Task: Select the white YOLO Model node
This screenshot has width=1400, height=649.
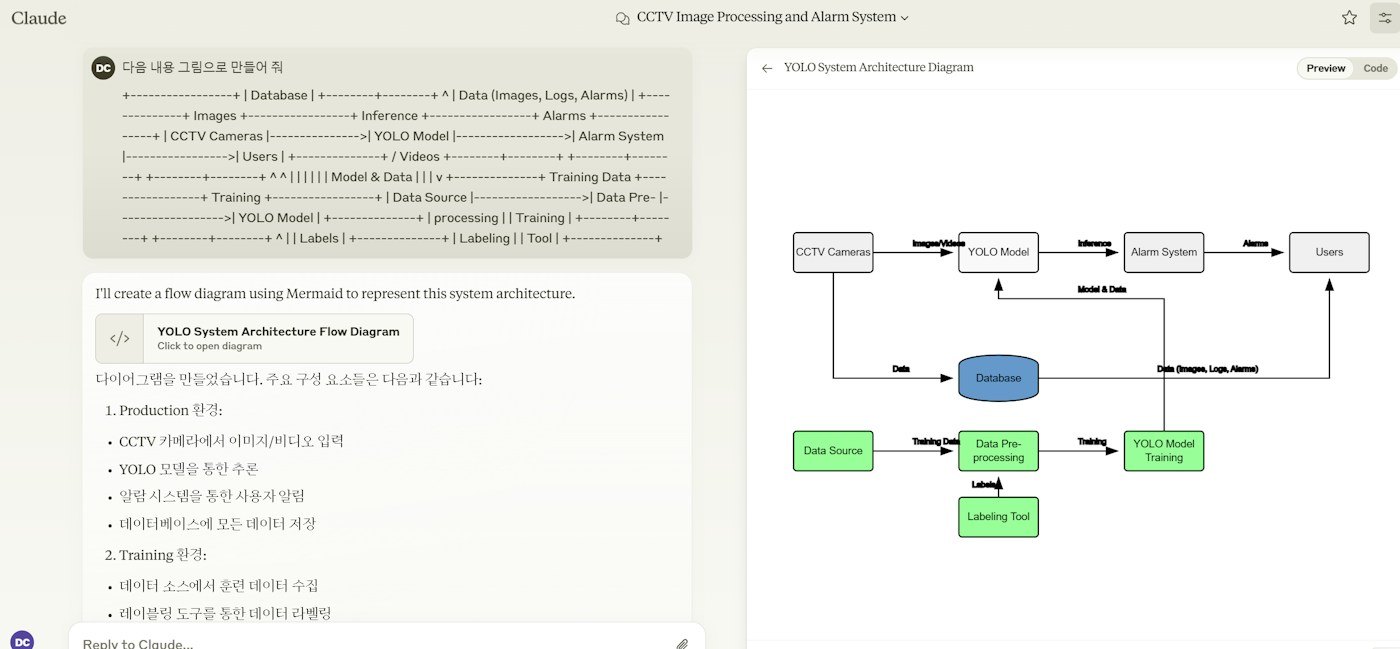Action: 998,252
